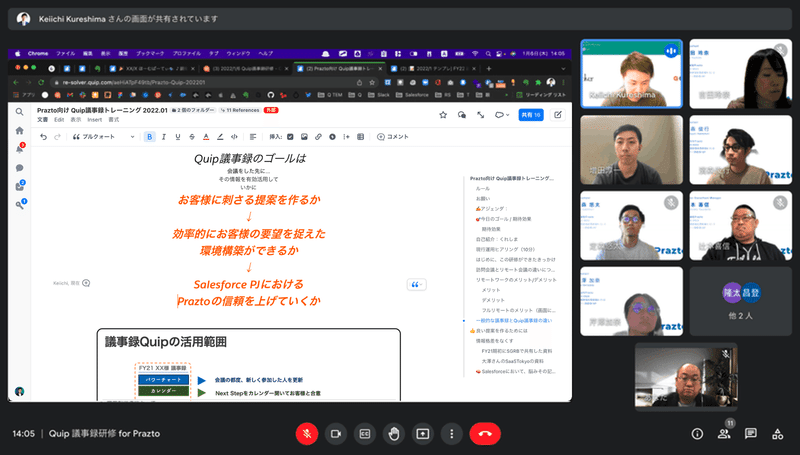Open the document conversation icon
The height and width of the screenshot is (455, 800).
point(462,115)
